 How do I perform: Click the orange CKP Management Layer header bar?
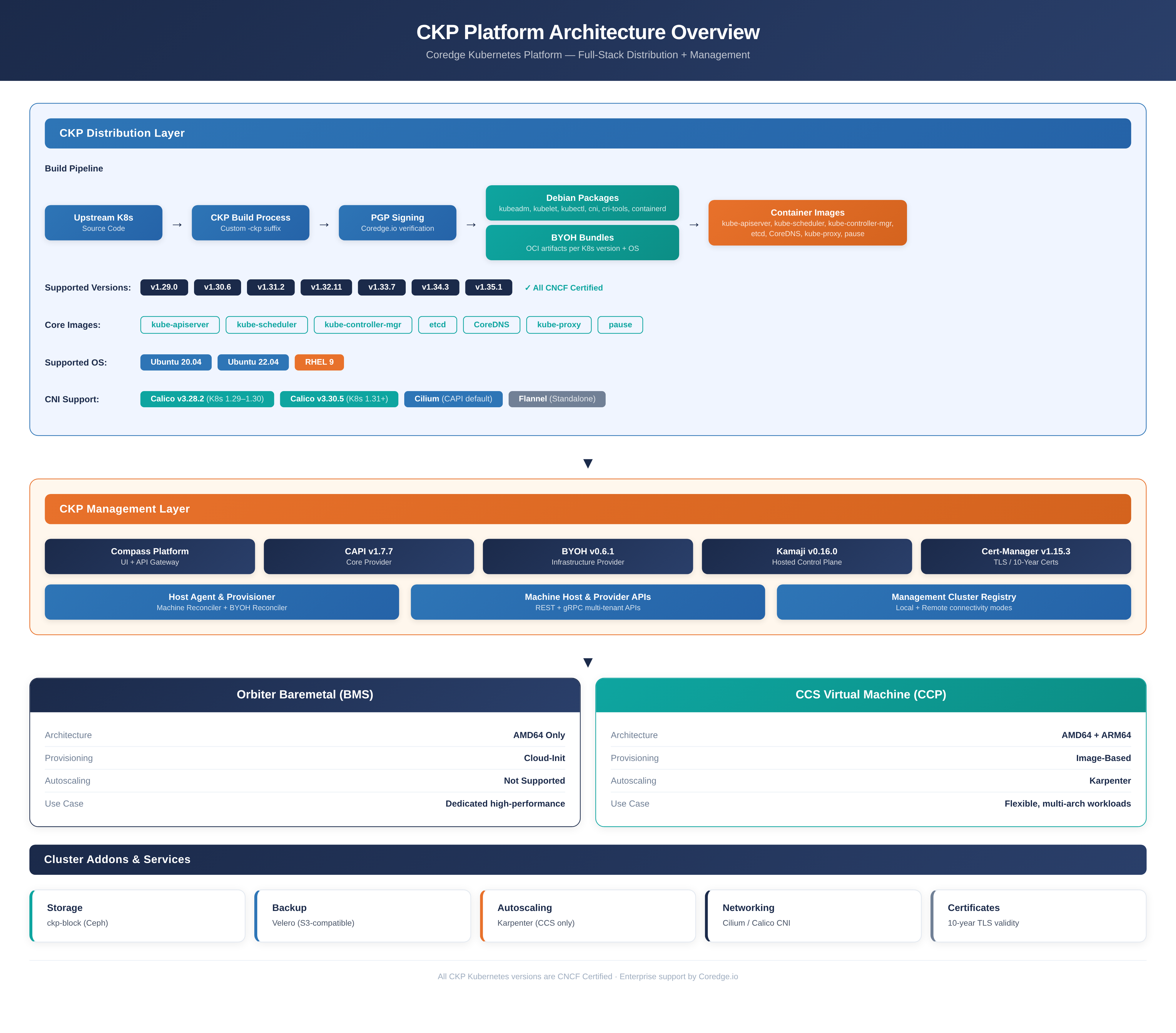point(587,509)
